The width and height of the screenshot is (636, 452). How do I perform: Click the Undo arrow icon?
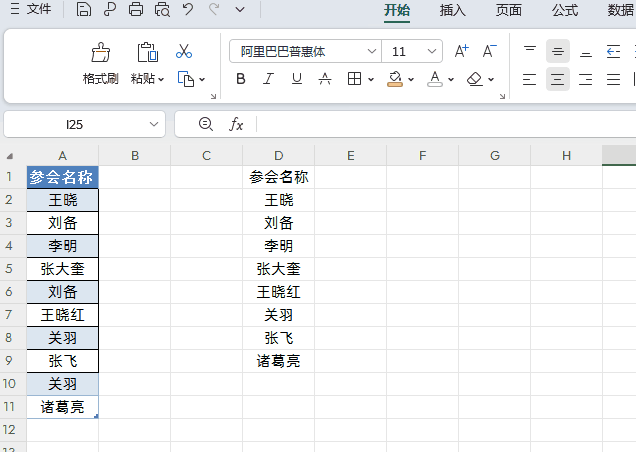pyautogui.click(x=188, y=10)
